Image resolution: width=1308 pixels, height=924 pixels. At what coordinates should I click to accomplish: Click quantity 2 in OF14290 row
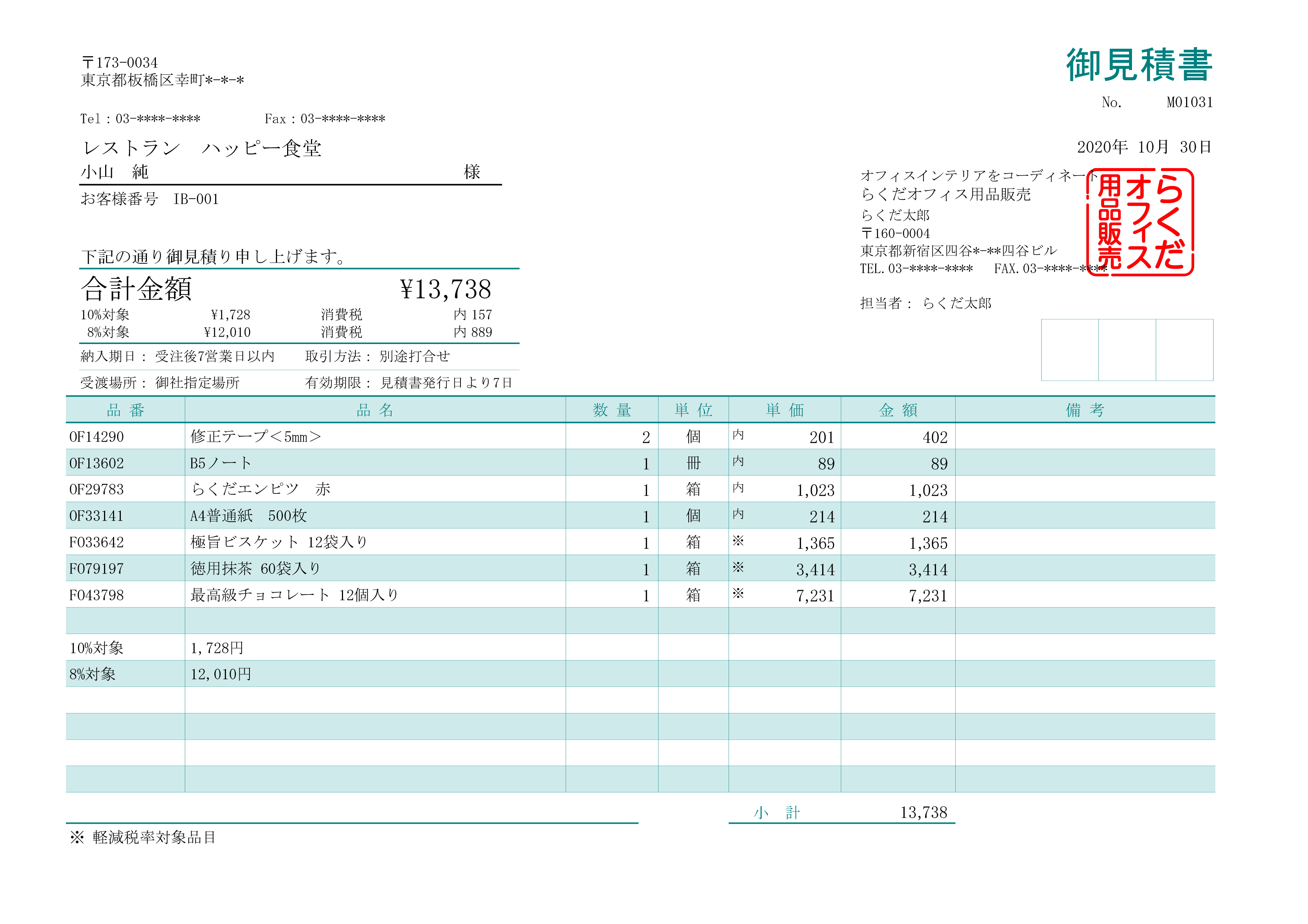coord(646,438)
